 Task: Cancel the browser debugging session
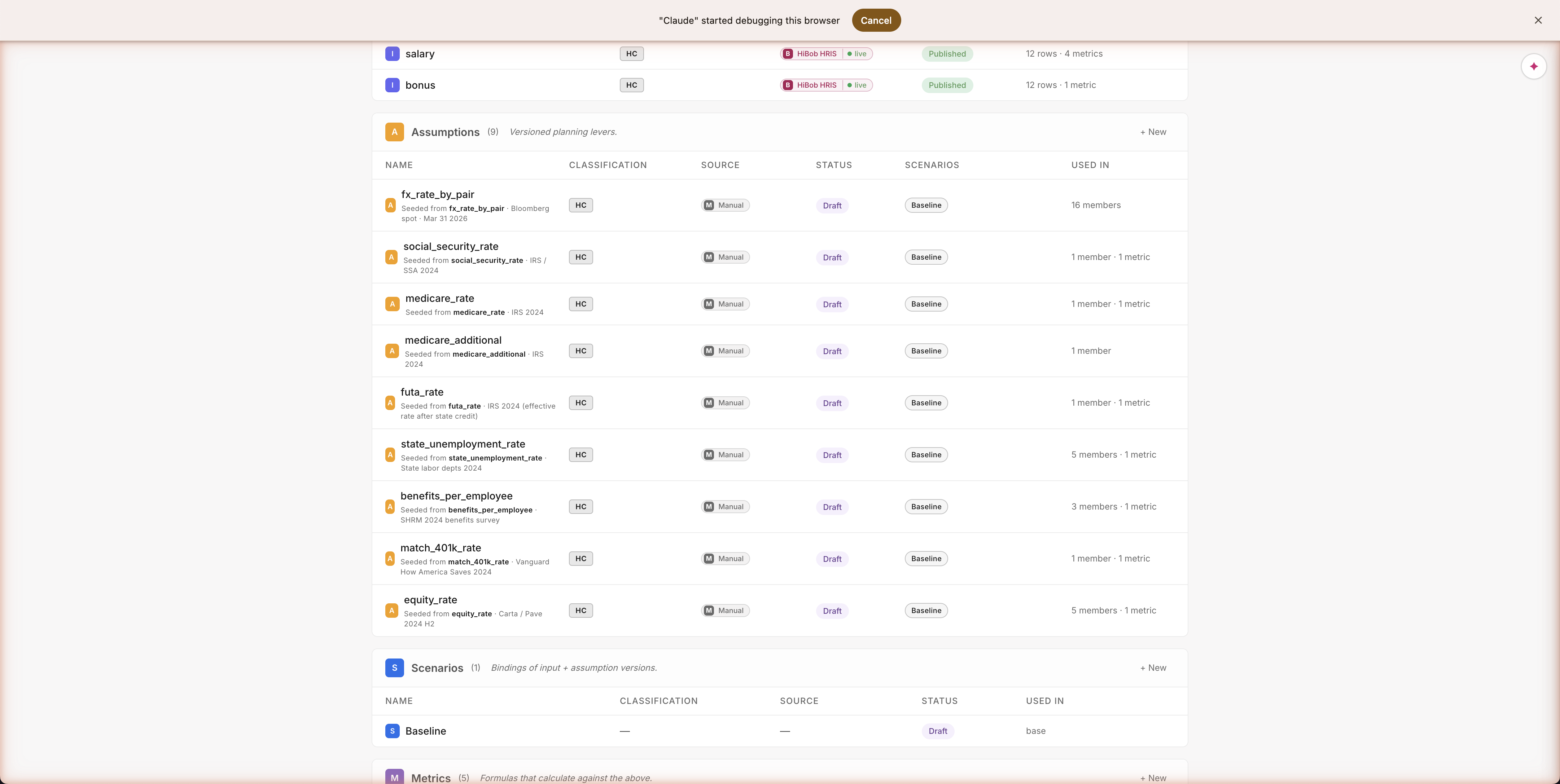coord(876,21)
